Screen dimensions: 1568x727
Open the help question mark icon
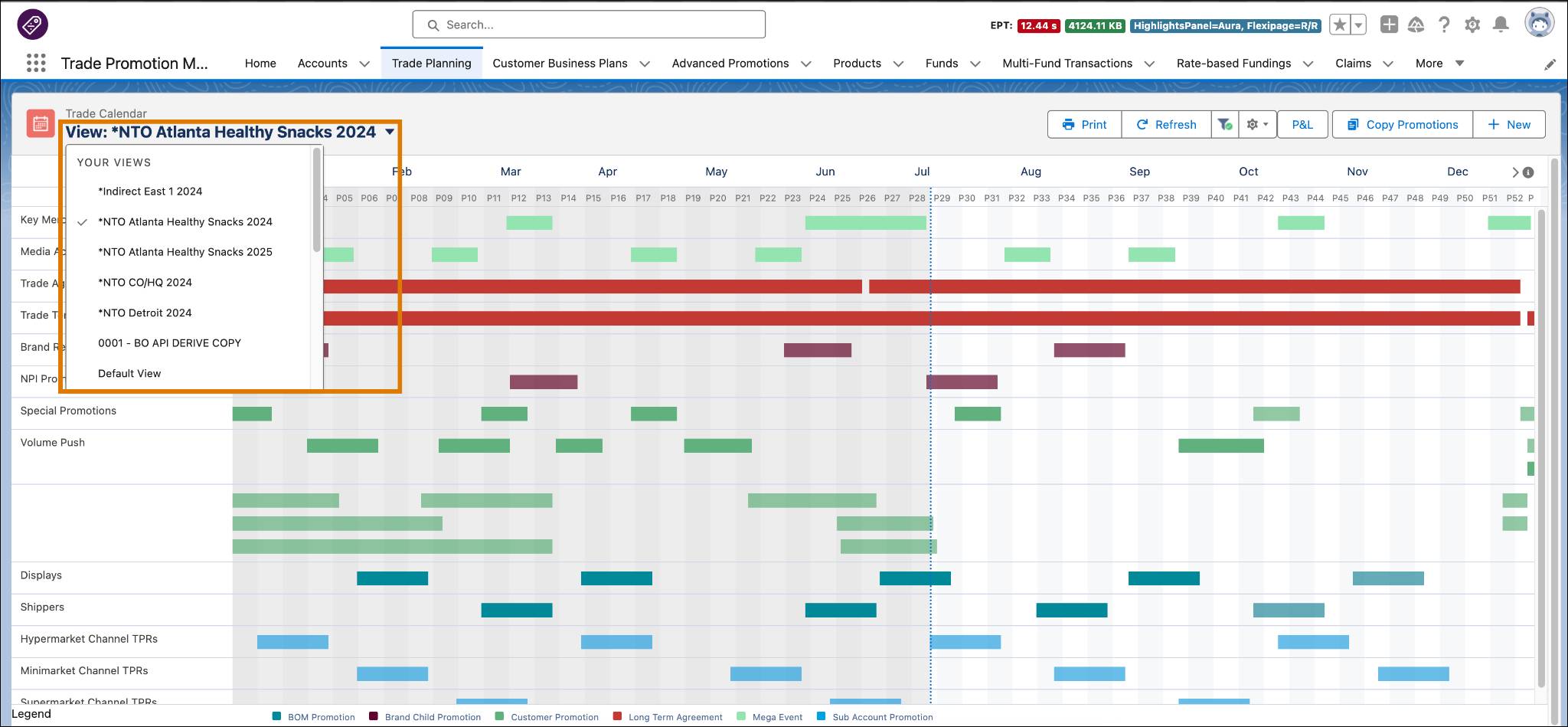[1444, 25]
